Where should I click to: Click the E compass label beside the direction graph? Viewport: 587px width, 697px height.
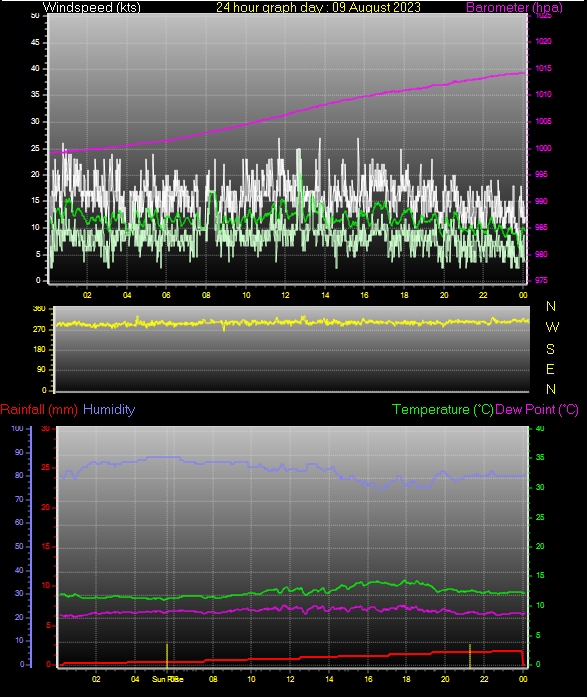[550, 369]
